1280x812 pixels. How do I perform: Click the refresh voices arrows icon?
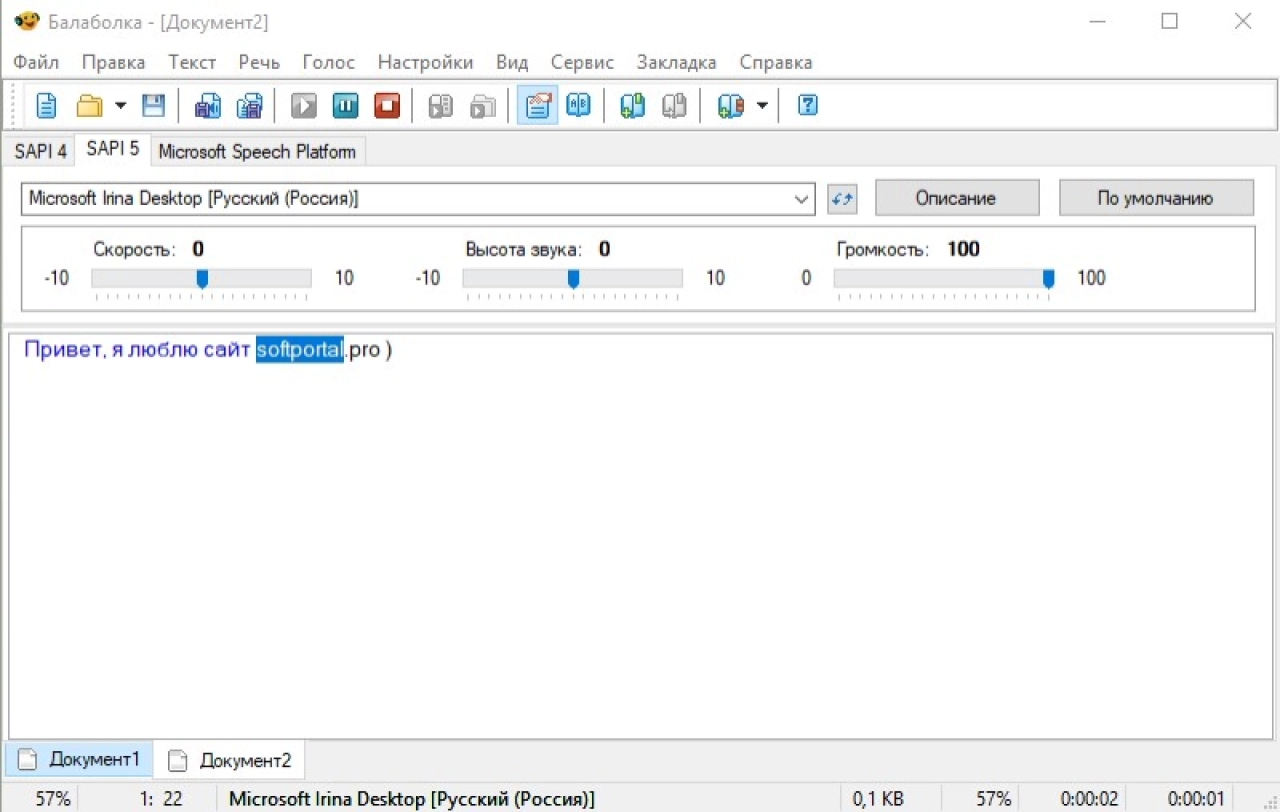pos(843,198)
